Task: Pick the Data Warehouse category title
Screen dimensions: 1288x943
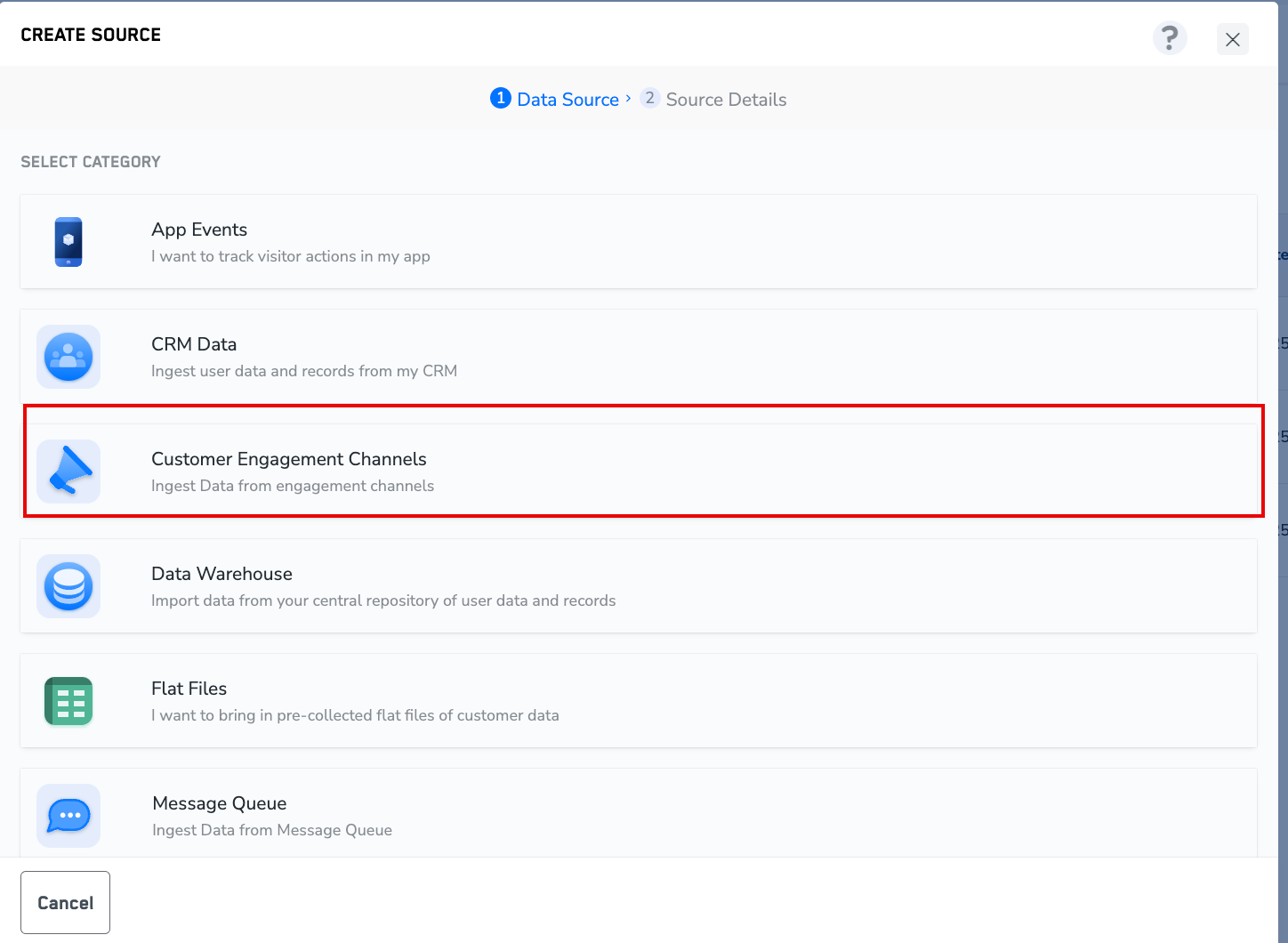Action: click(x=221, y=574)
